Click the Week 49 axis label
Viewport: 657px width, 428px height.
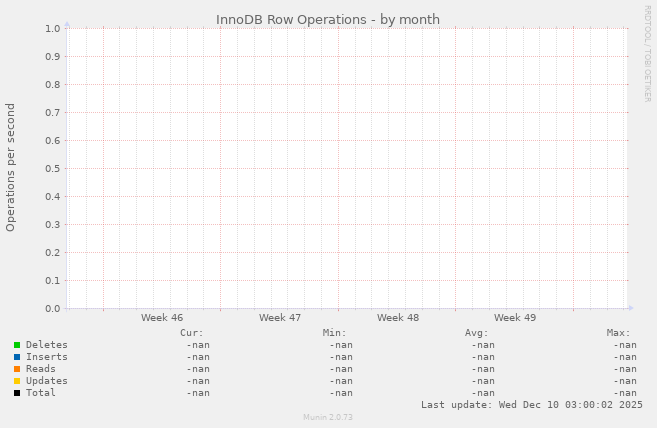click(x=515, y=318)
